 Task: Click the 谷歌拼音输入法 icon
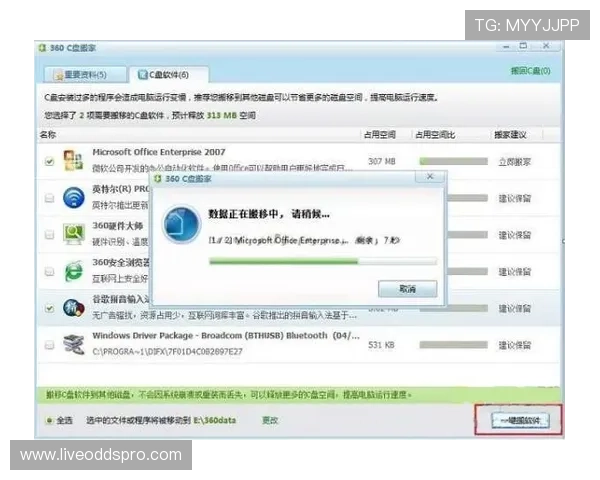tap(73, 308)
